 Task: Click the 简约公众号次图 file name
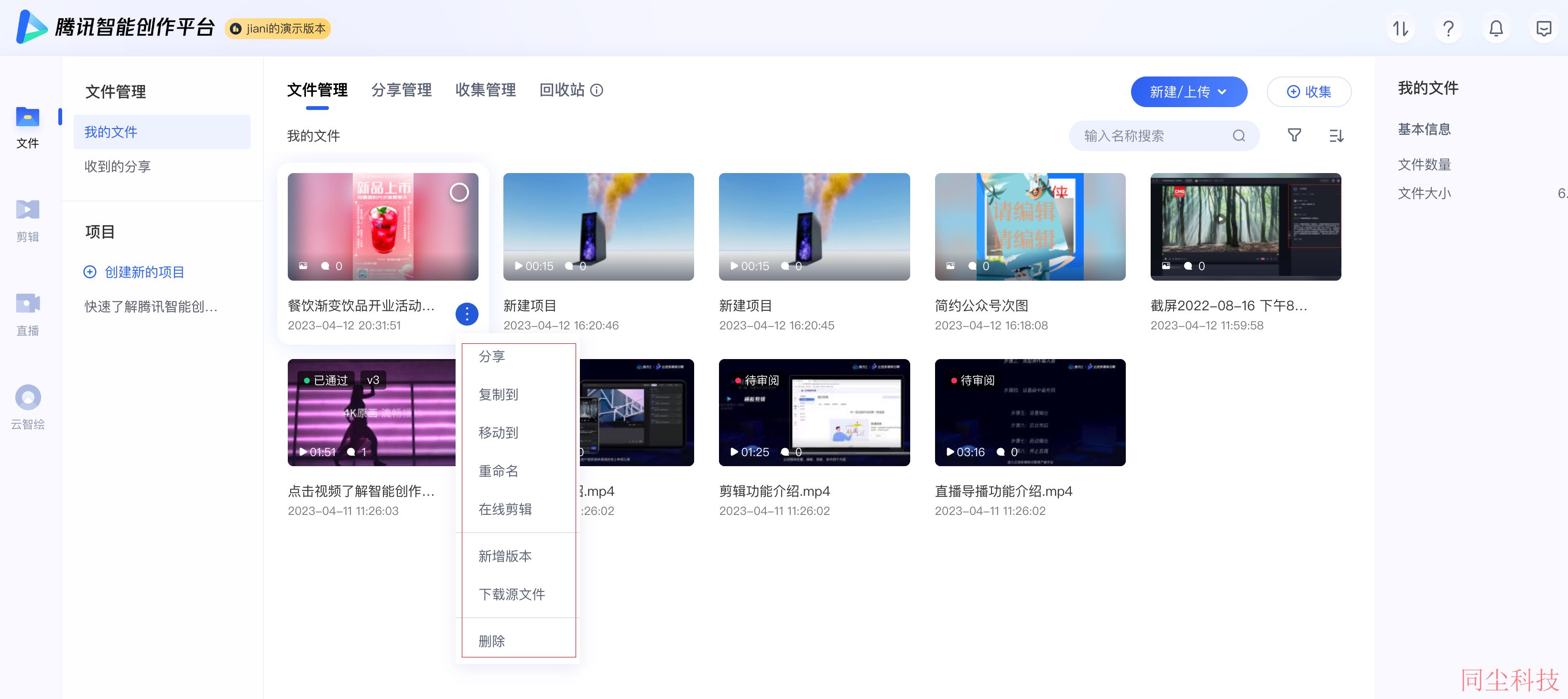(x=981, y=306)
